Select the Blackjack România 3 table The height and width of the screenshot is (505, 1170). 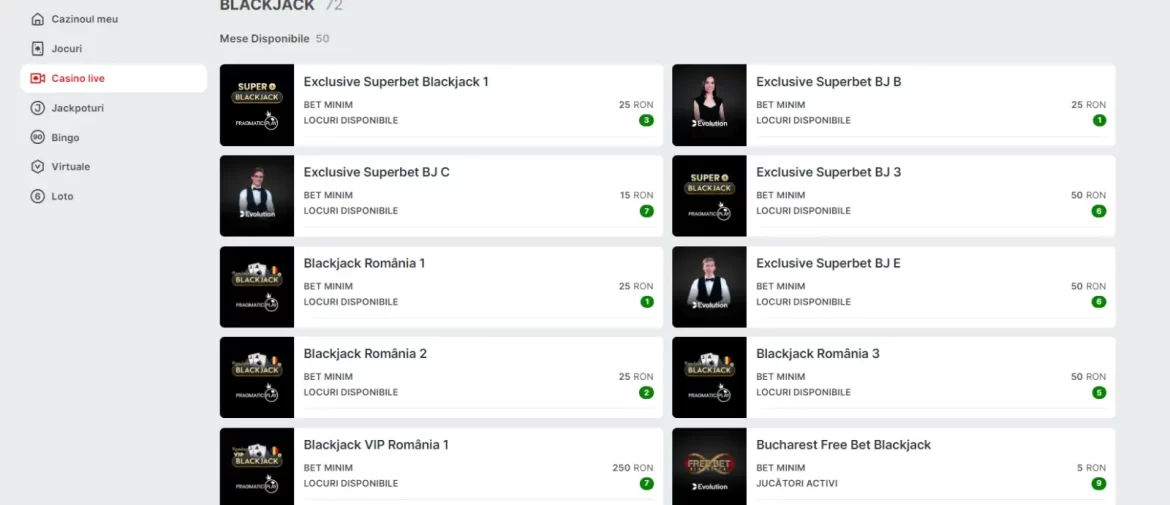tap(893, 377)
